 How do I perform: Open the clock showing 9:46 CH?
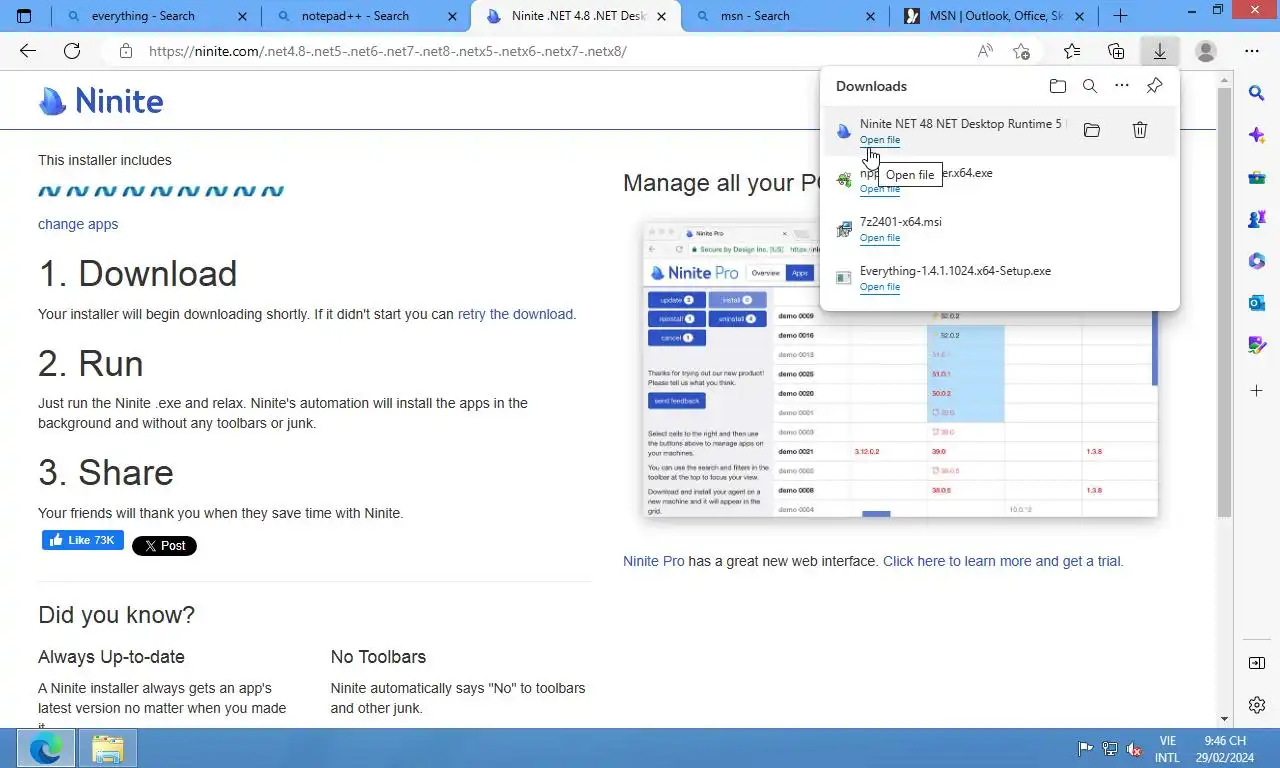(1225, 749)
